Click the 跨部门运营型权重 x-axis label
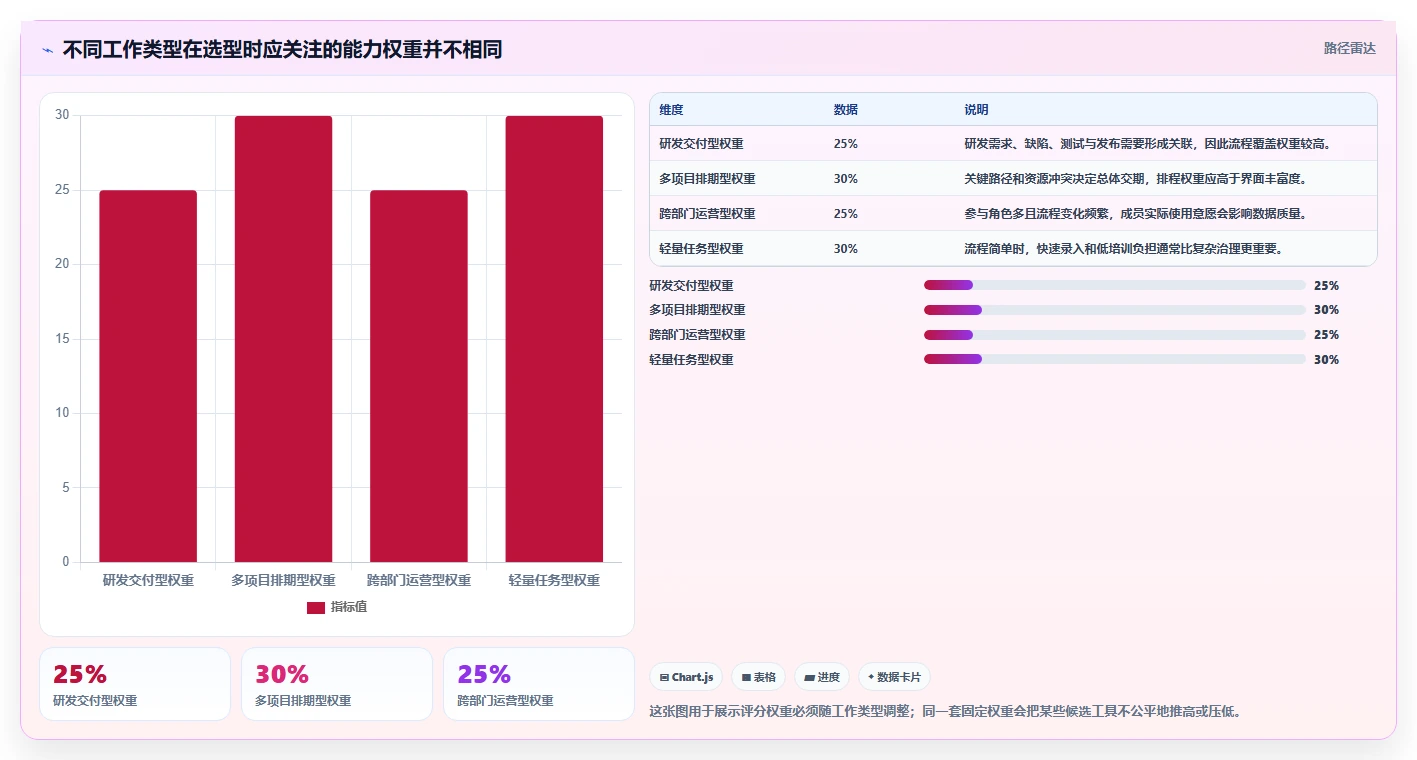 (419, 581)
